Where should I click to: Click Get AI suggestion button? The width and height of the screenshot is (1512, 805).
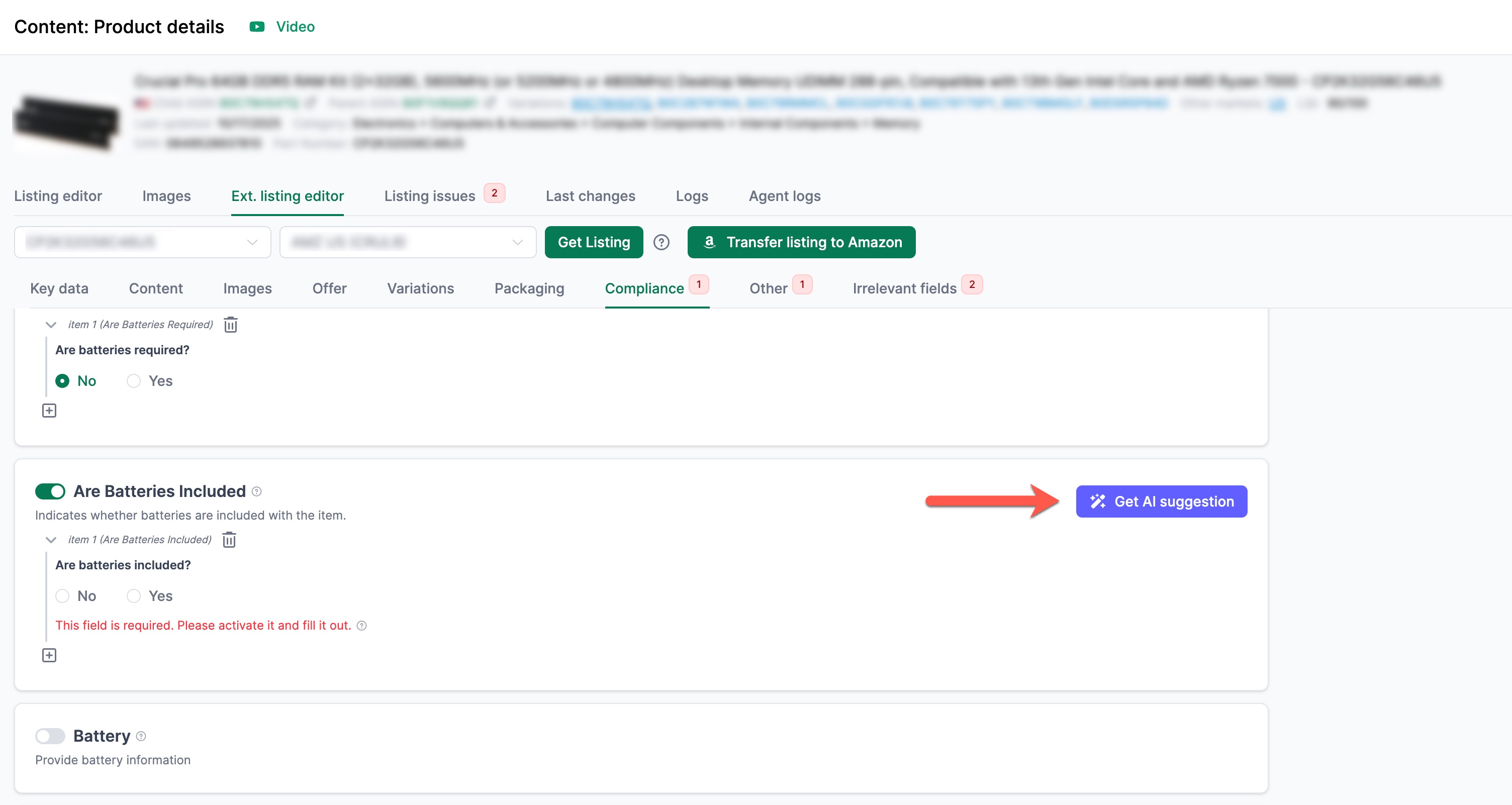1161,501
